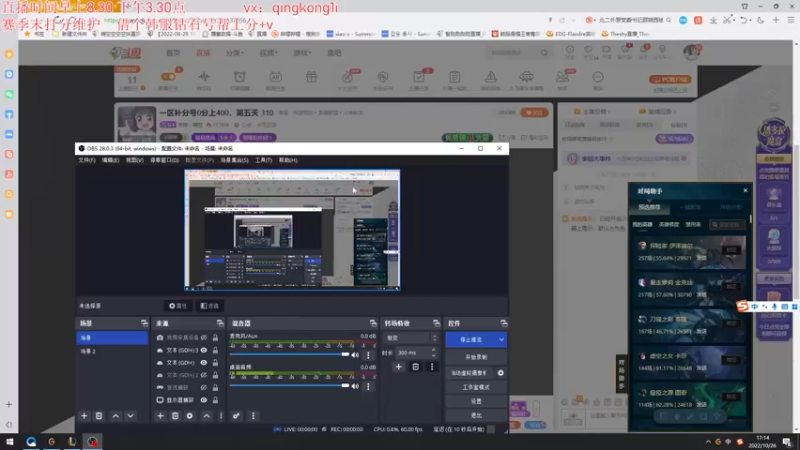
Task: Open OBS Docks menu
Action: coord(164,160)
